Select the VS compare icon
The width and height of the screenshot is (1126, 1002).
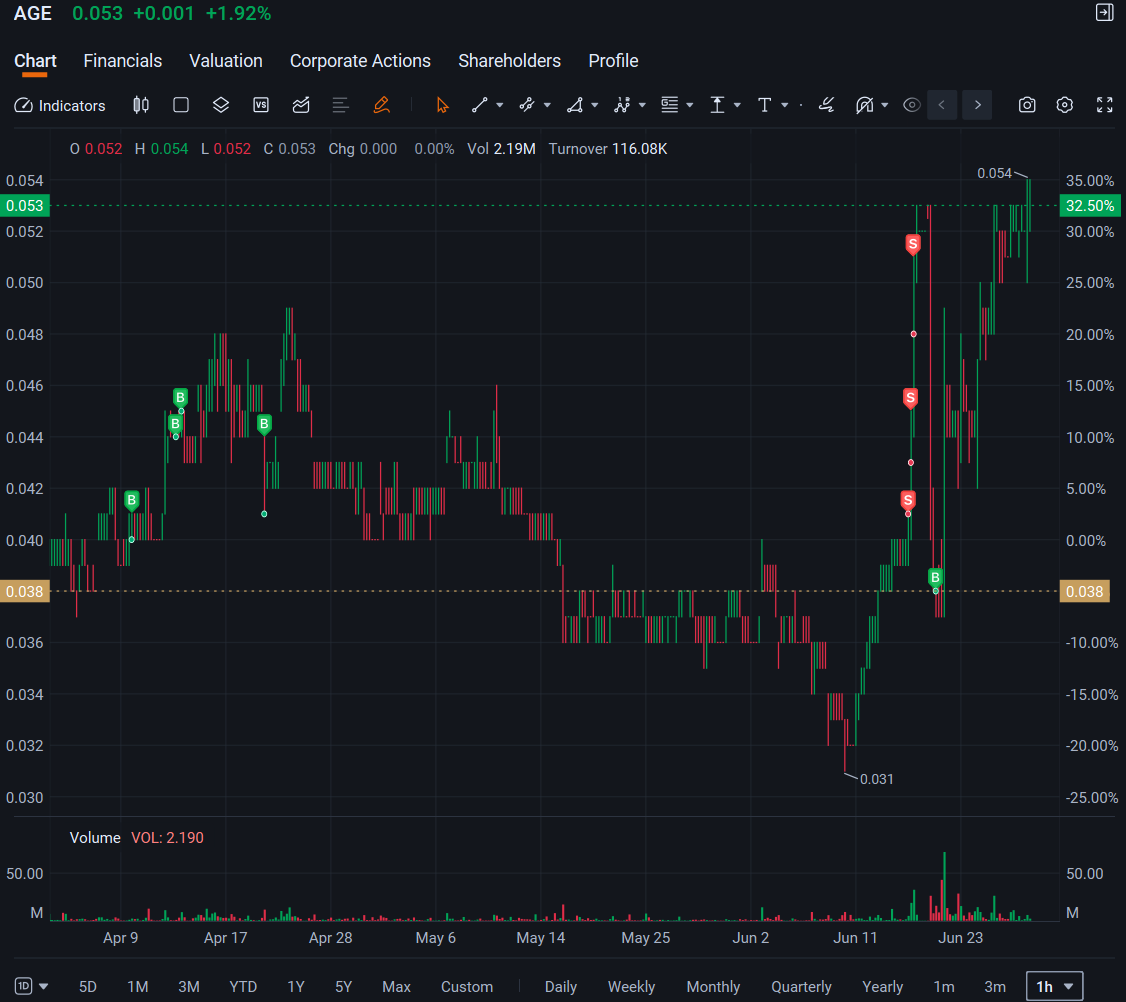point(261,106)
